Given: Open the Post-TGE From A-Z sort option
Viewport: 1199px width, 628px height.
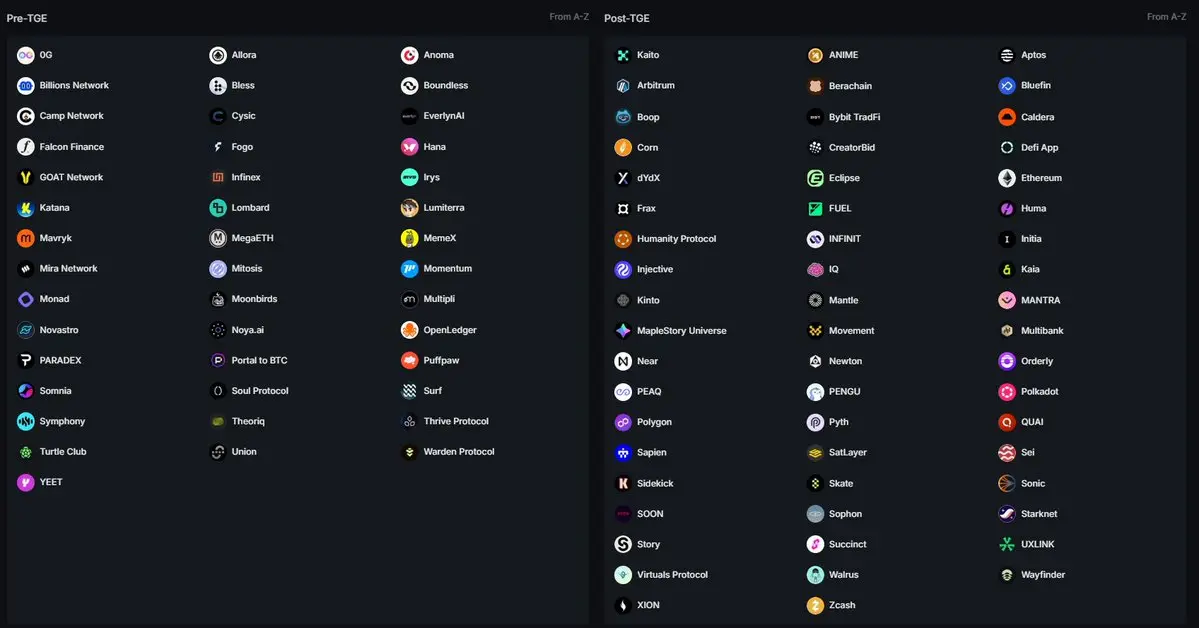Looking at the screenshot, I should tap(1167, 17).
